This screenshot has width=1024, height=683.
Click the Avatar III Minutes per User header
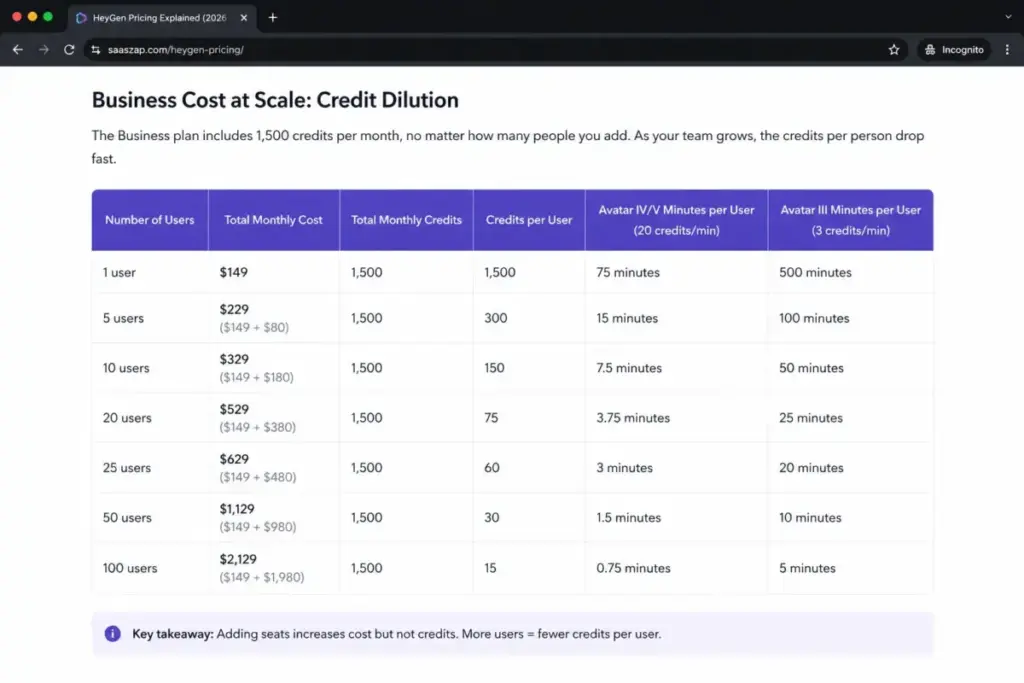pyautogui.click(x=850, y=220)
